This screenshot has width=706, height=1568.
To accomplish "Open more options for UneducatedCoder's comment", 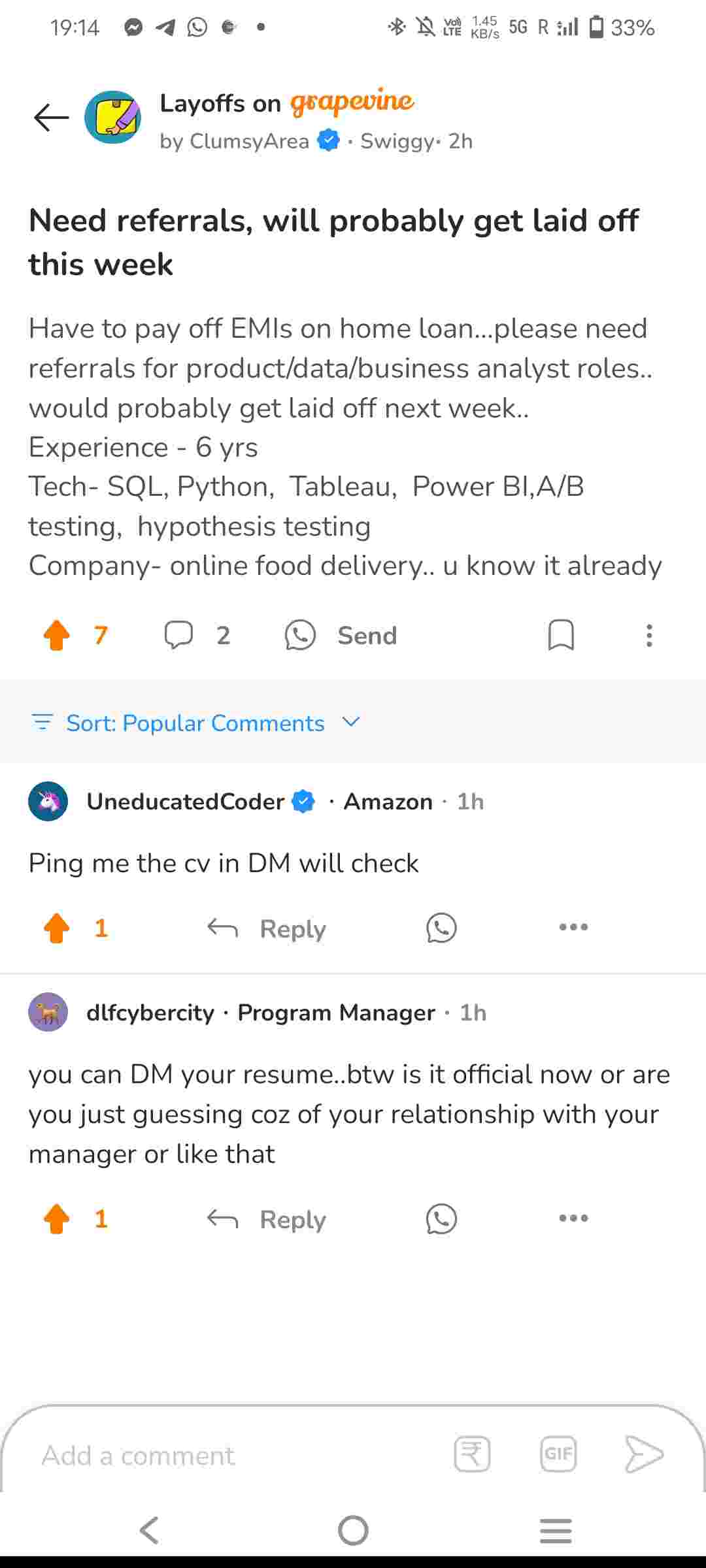I will [573, 927].
